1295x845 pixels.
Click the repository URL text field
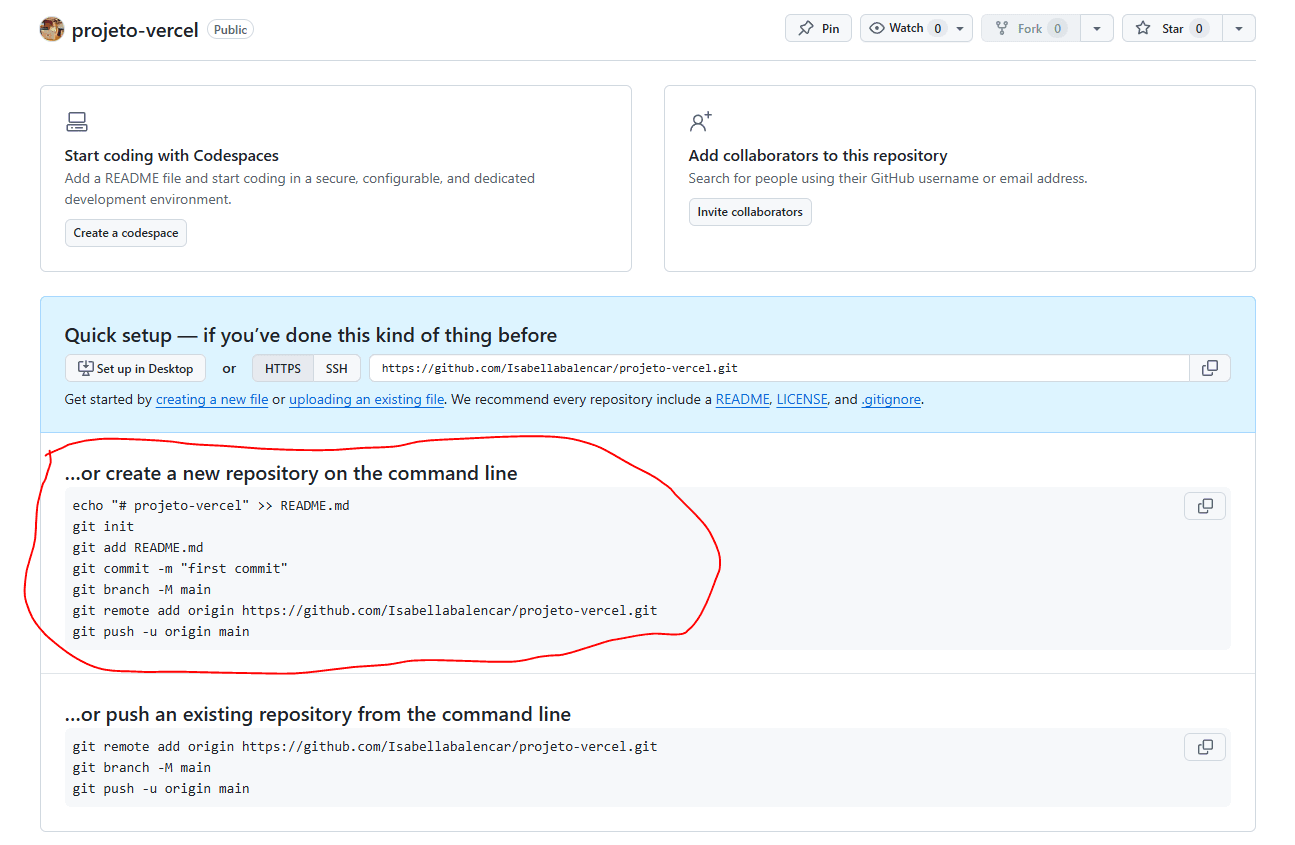[x=778, y=368]
